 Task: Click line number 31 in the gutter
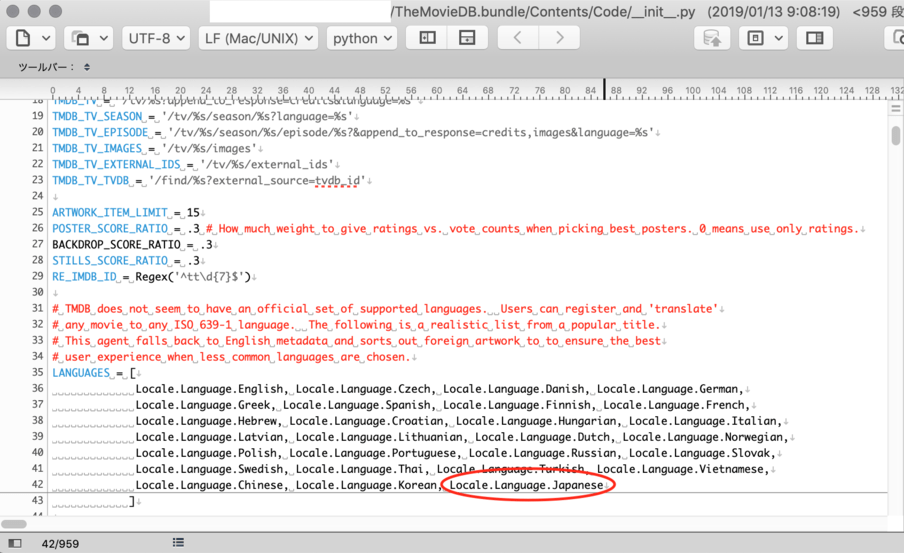[37, 309]
